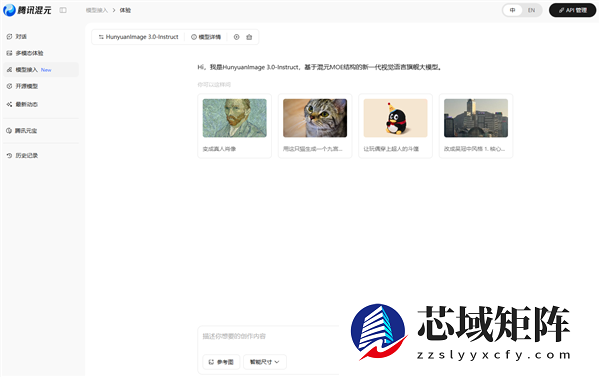Switch language to 中

pyautogui.click(x=513, y=10)
